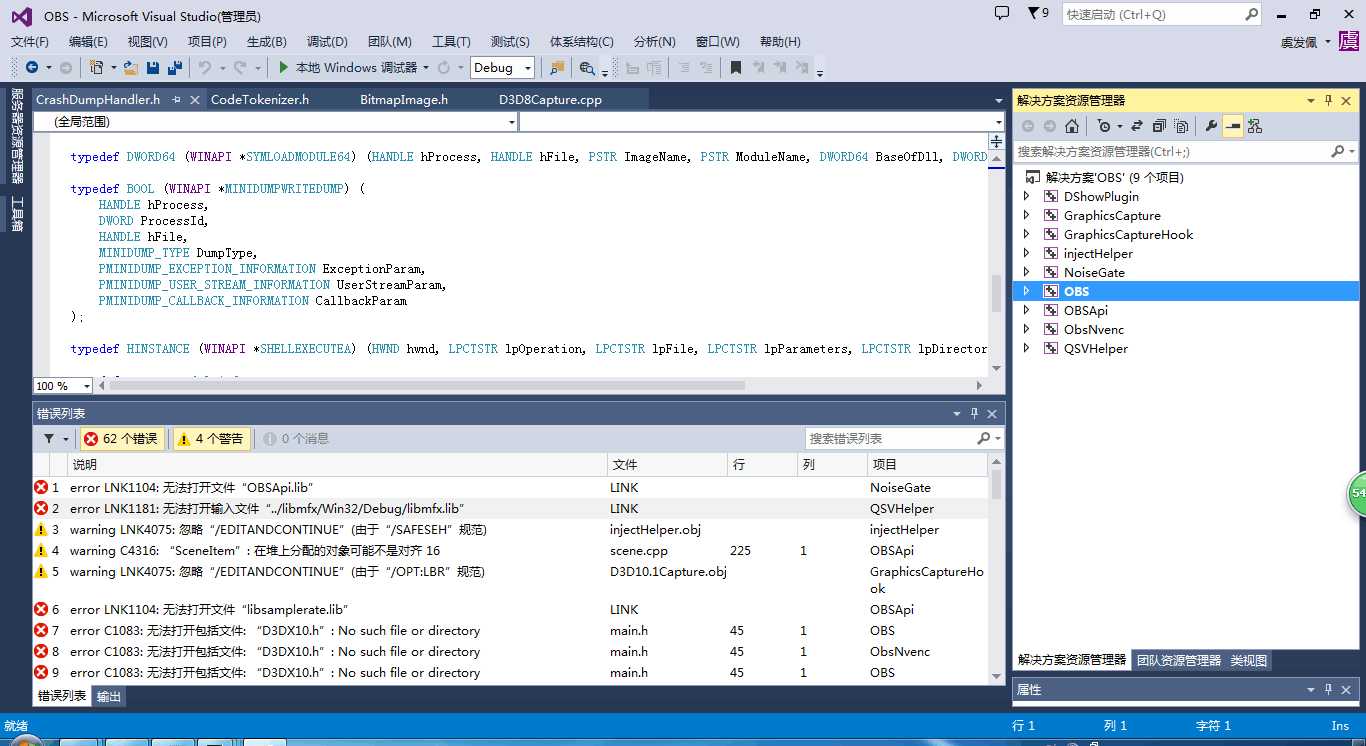
Task: Click the user account avatar icon
Action: 1349,42
